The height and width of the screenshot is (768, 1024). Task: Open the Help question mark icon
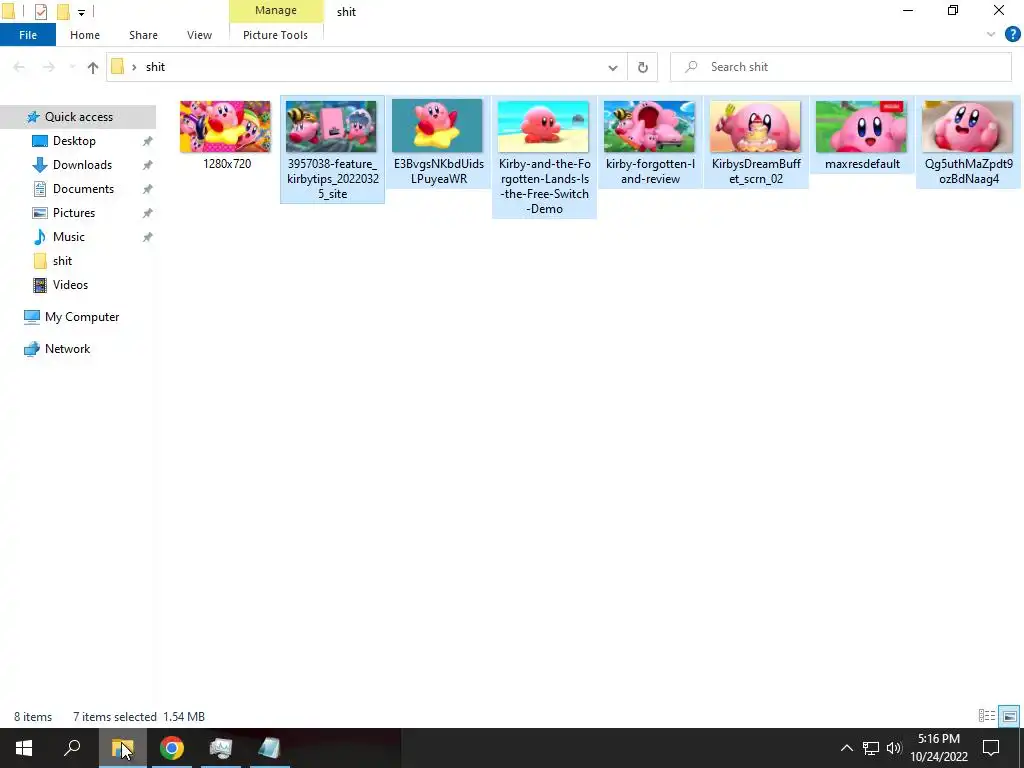(1012, 35)
